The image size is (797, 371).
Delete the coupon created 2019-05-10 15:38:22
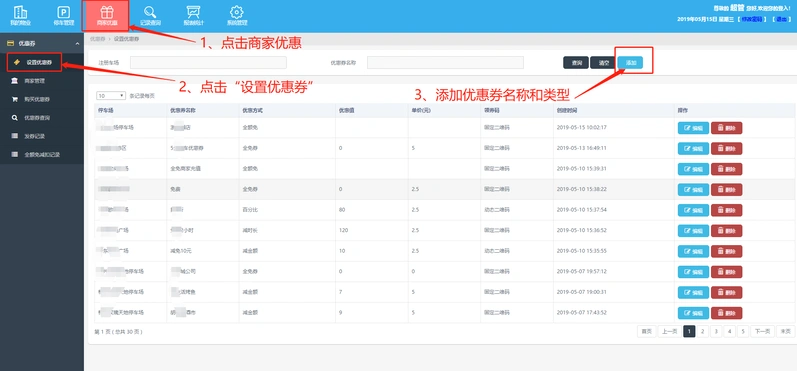tap(726, 190)
